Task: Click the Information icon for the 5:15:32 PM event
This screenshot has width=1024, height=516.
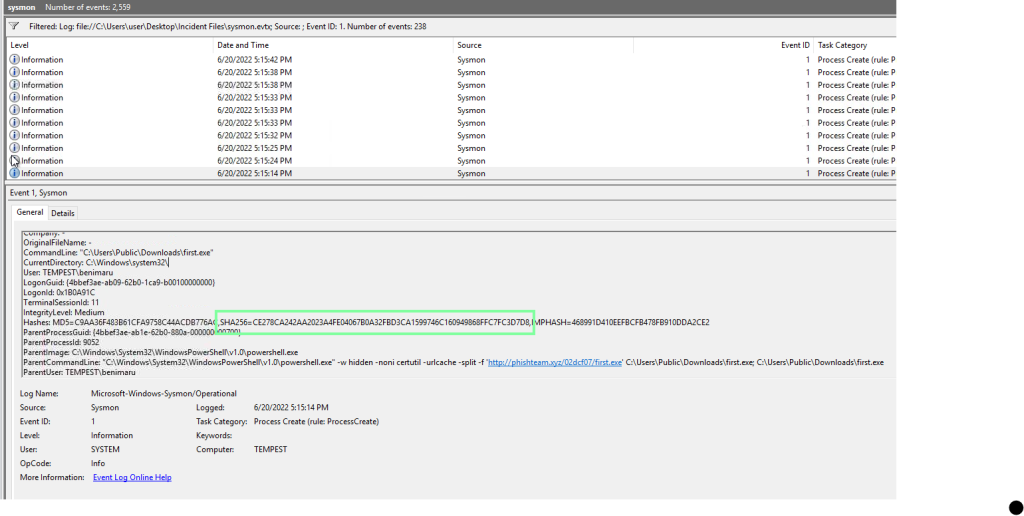Action: tap(14, 135)
